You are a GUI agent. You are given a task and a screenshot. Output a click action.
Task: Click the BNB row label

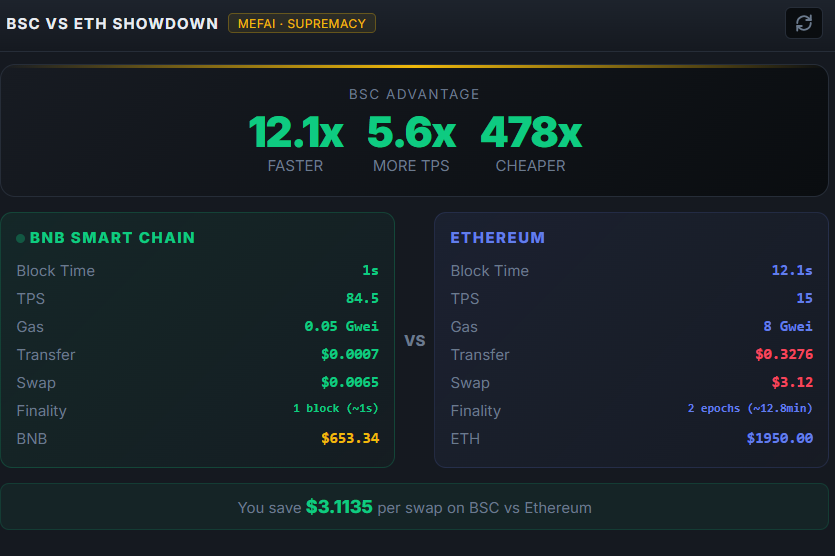click(x=31, y=439)
